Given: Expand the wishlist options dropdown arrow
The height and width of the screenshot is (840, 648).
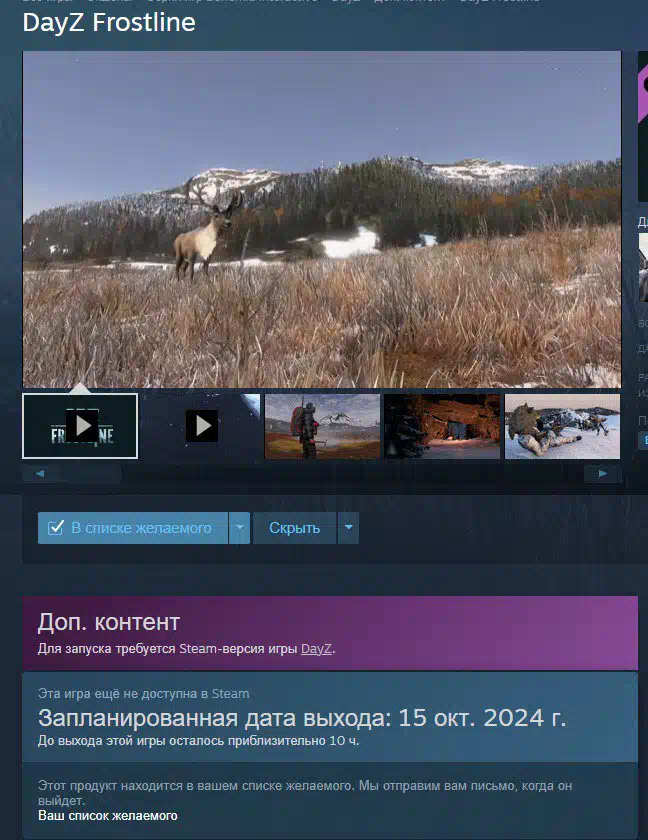Looking at the screenshot, I should pos(240,528).
